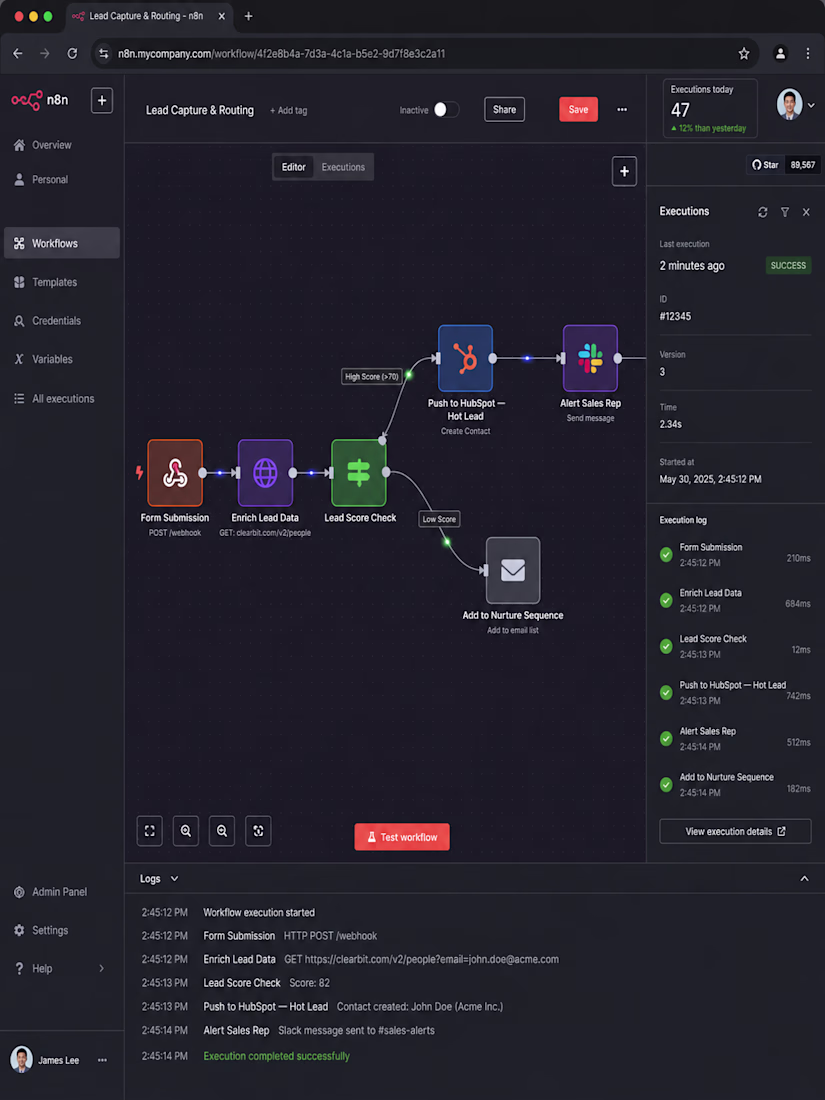
Task: Switch to the Editor tab
Action: coord(293,167)
